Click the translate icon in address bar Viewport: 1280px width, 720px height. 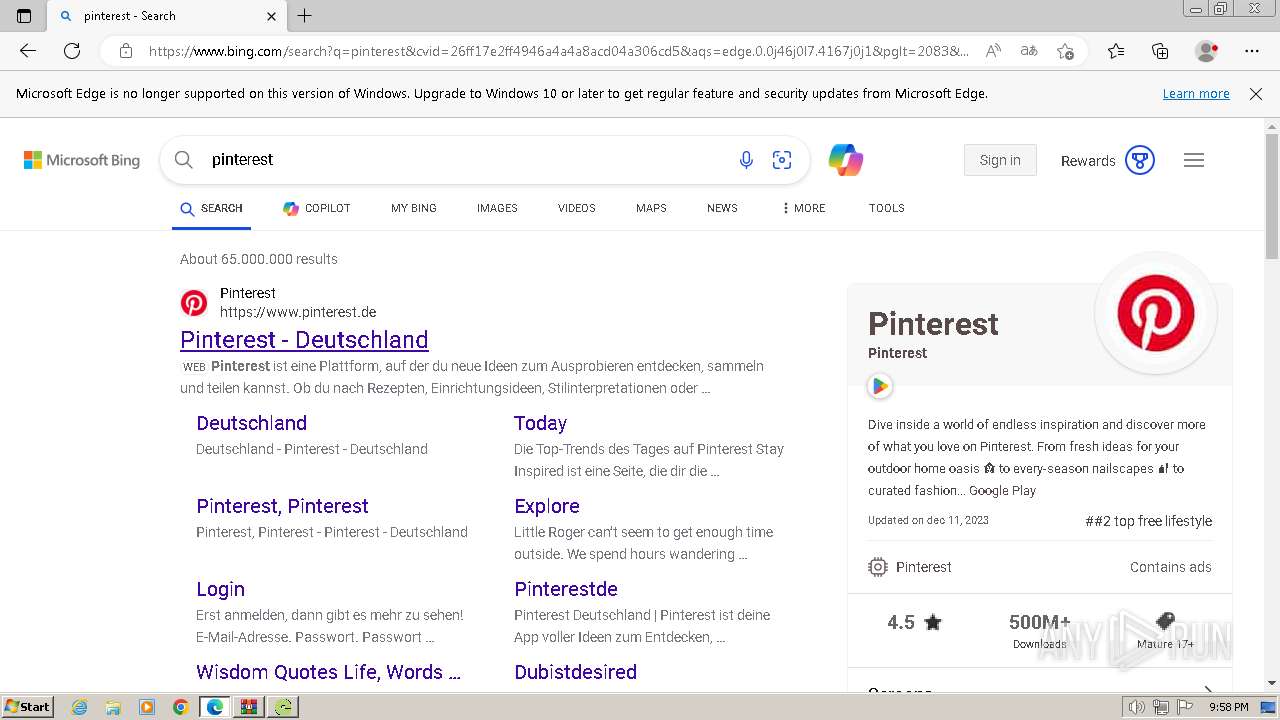pos(1028,51)
